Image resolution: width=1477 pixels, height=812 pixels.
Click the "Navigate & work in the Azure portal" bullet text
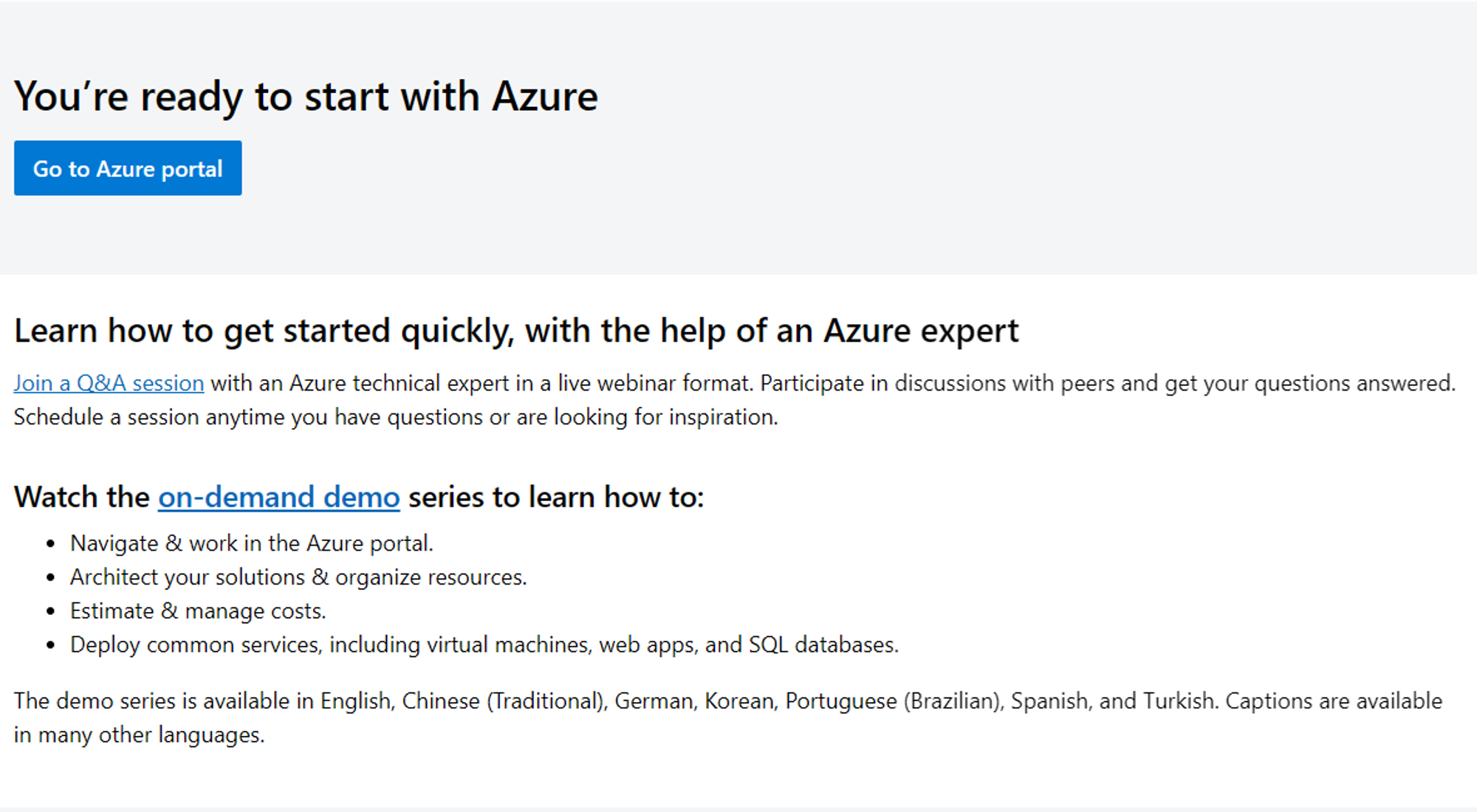(252, 543)
